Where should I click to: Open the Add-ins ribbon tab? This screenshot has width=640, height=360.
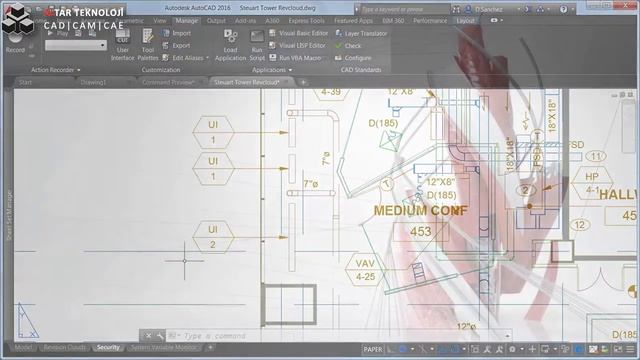245,20
